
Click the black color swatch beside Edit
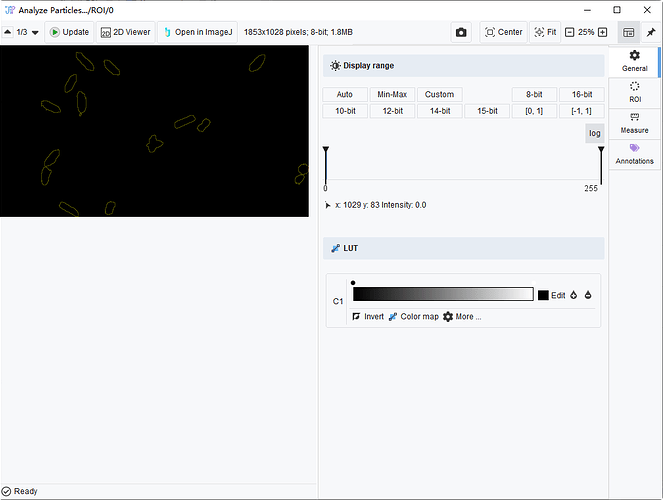click(x=543, y=295)
